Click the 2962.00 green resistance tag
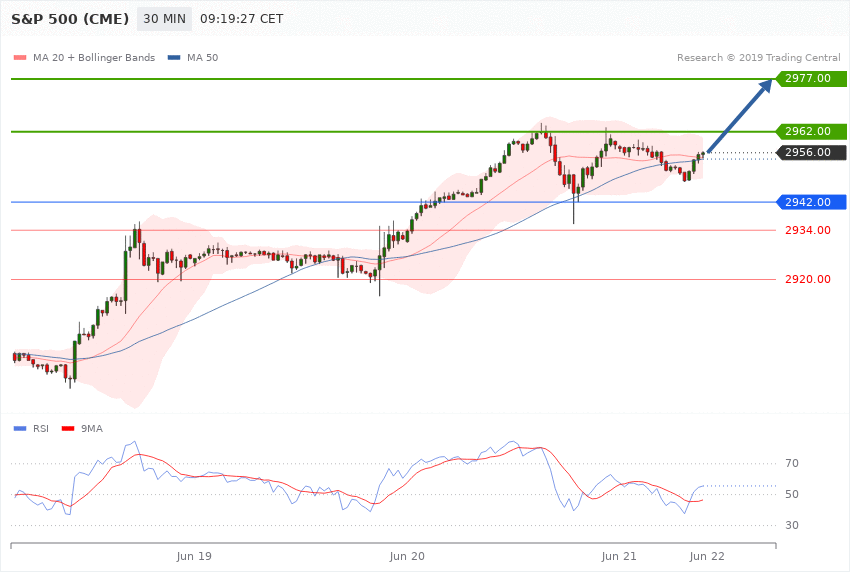This screenshot has height=576, width=850. pos(811,131)
